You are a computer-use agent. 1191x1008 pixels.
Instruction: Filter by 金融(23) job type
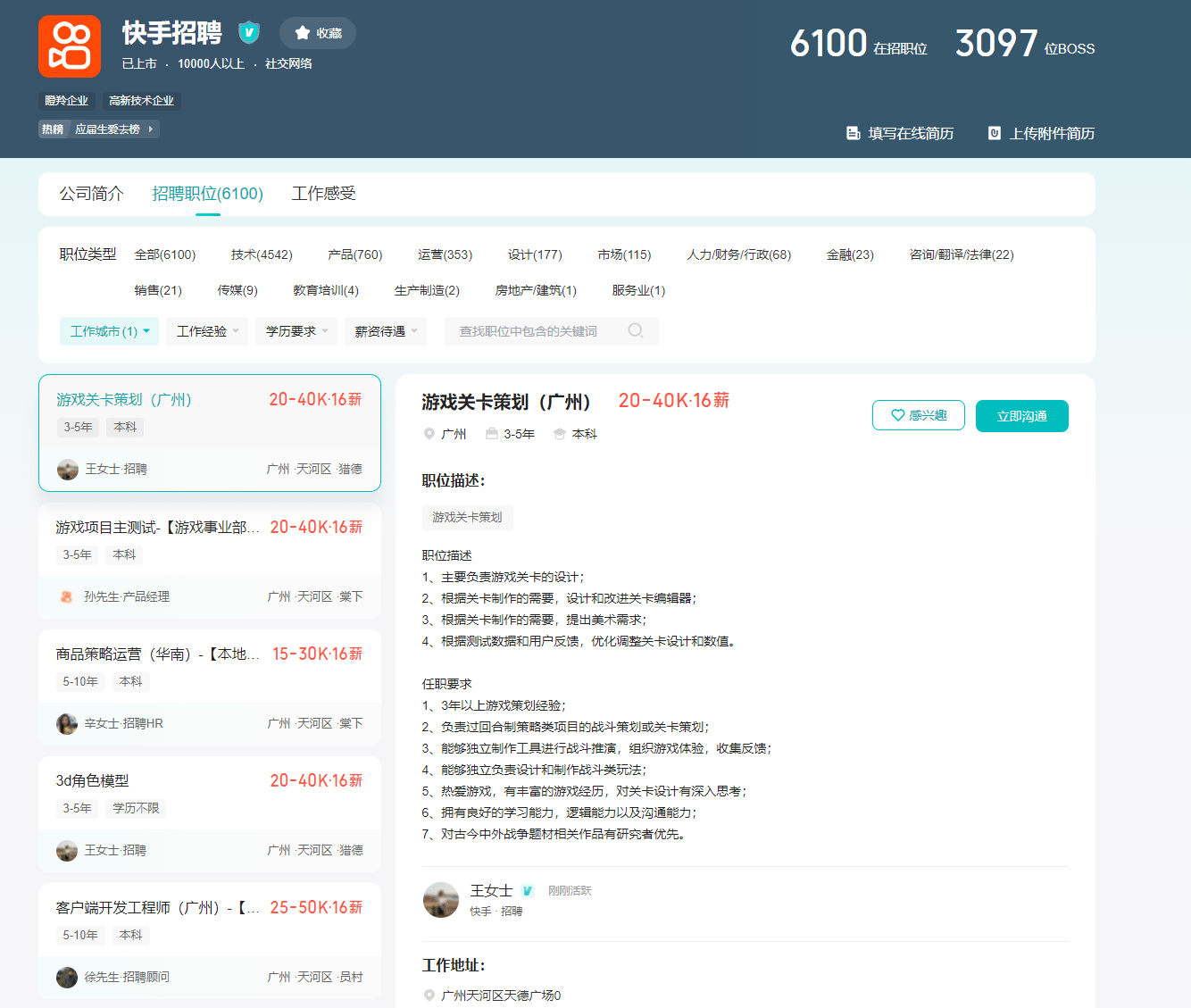pyautogui.click(x=851, y=254)
